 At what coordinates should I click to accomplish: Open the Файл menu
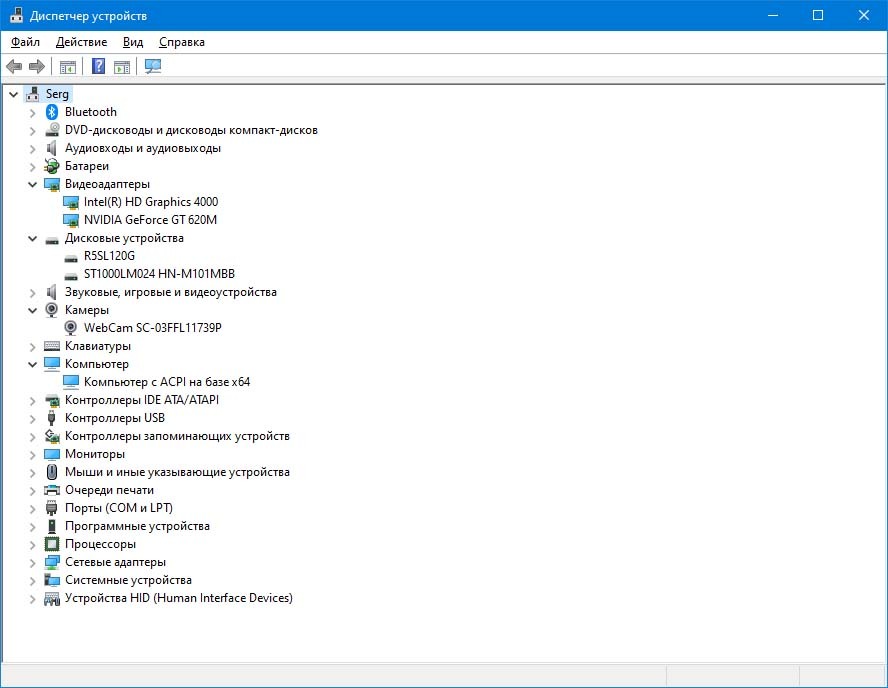(x=25, y=42)
